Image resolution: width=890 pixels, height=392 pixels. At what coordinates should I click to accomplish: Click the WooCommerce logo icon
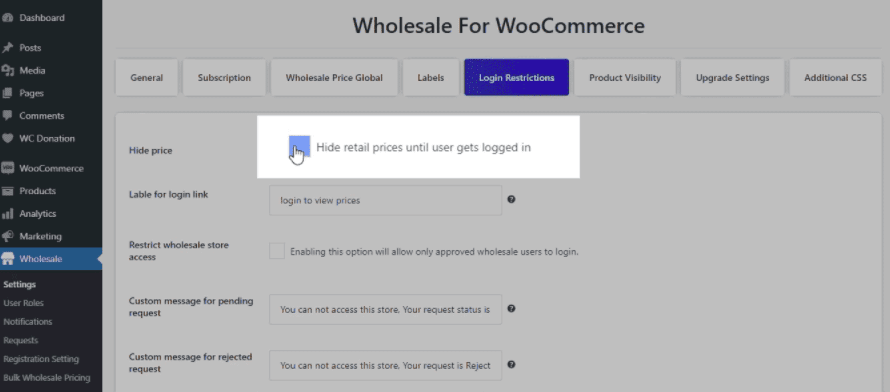[x=7, y=168]
